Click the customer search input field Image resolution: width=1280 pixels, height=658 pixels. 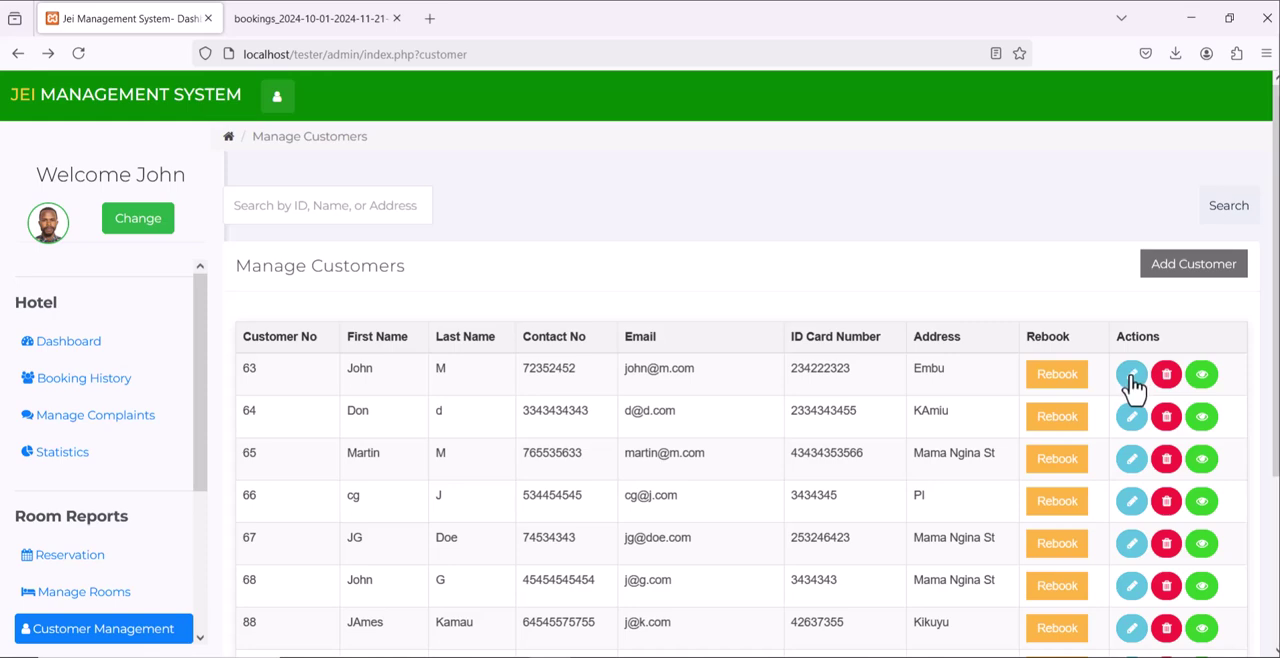pos(327,205)
